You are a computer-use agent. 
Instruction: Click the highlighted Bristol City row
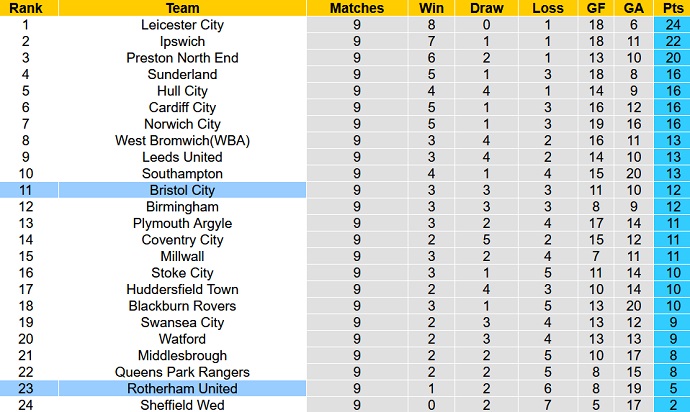[x=183, y=190]
